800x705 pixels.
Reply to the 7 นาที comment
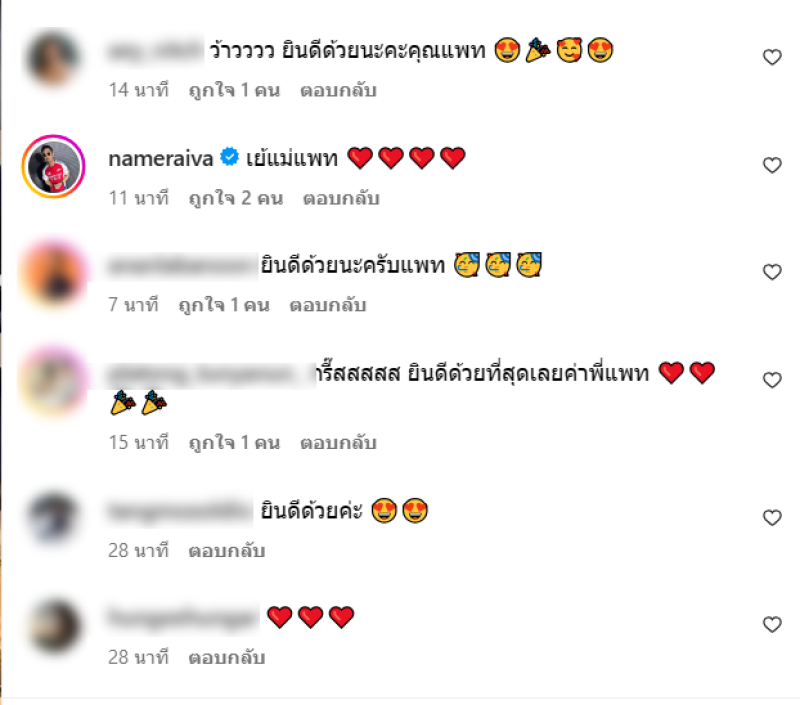coord(328,305)
